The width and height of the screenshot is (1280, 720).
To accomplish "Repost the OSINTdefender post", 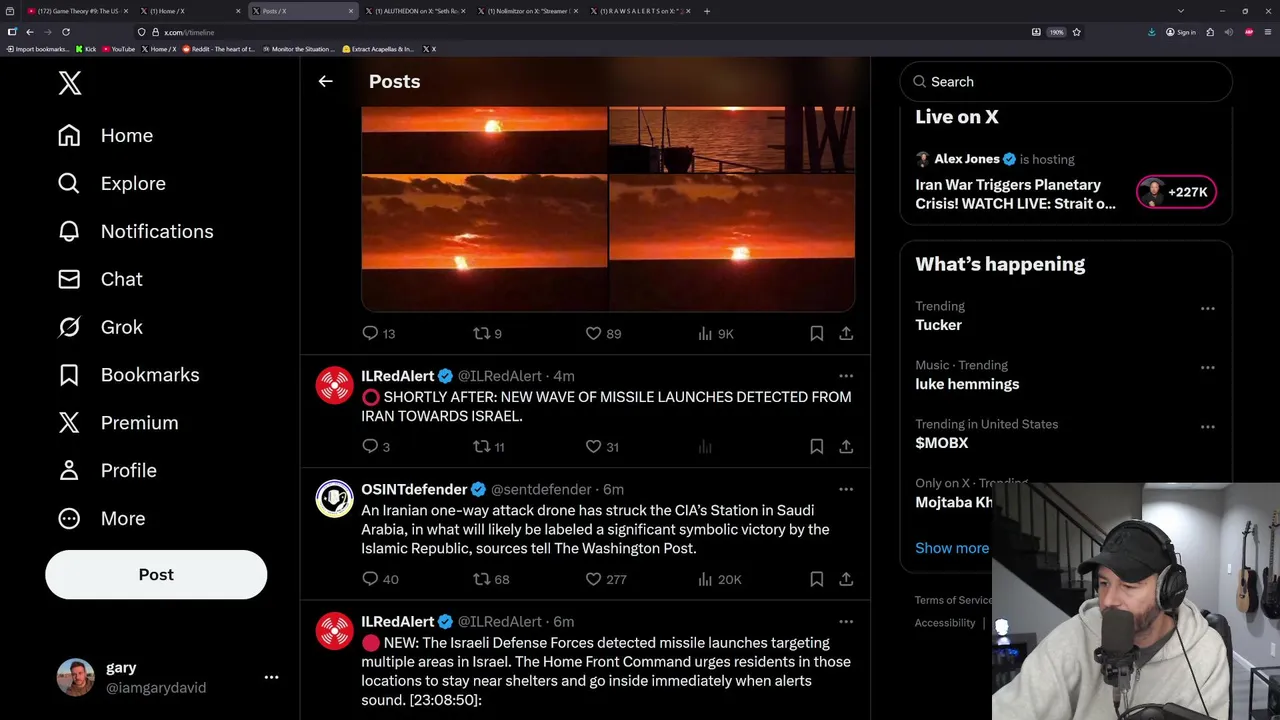I will [x=491, y=579].
